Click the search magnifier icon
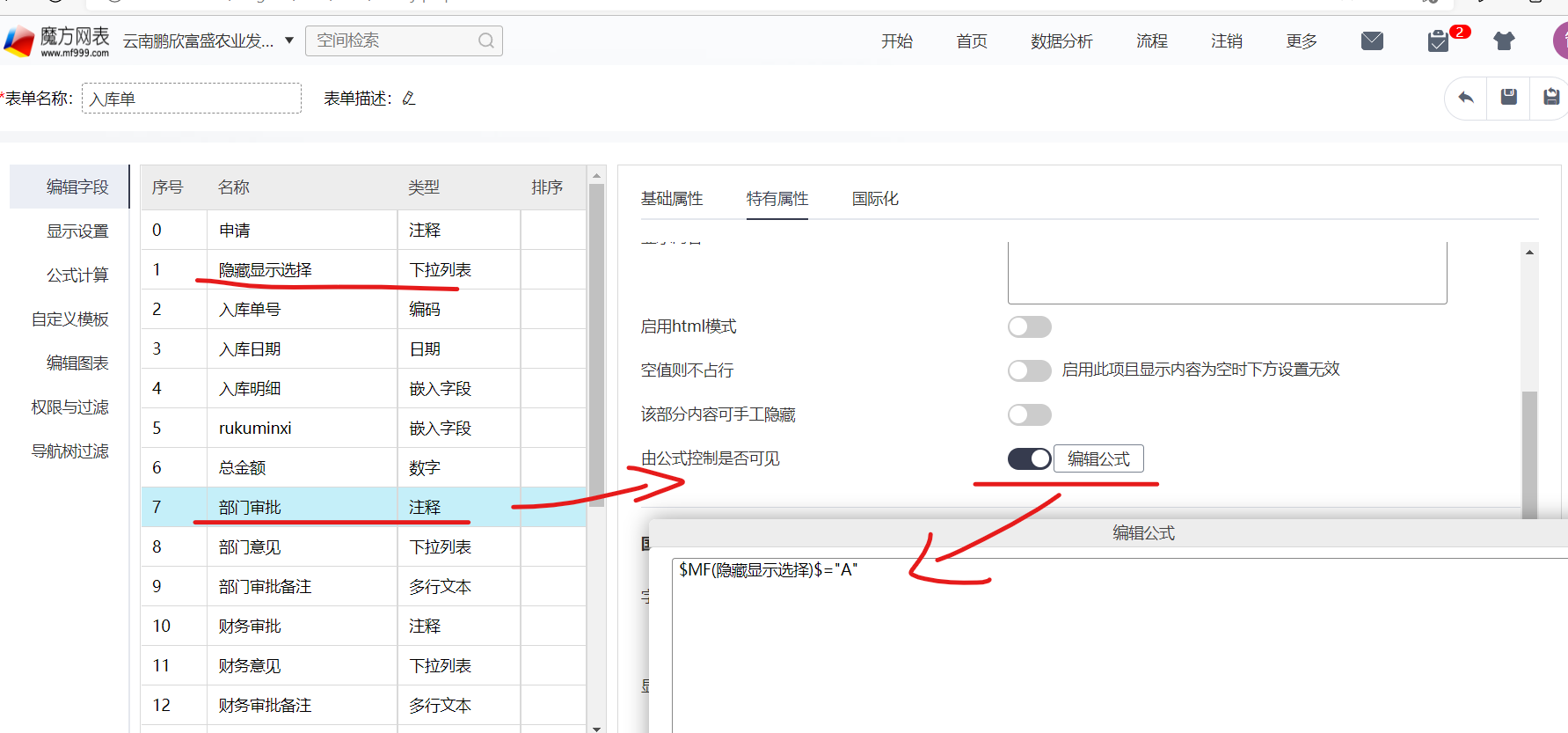The height and width of the screenshot is (733, 1568). (x=486, y=40)
